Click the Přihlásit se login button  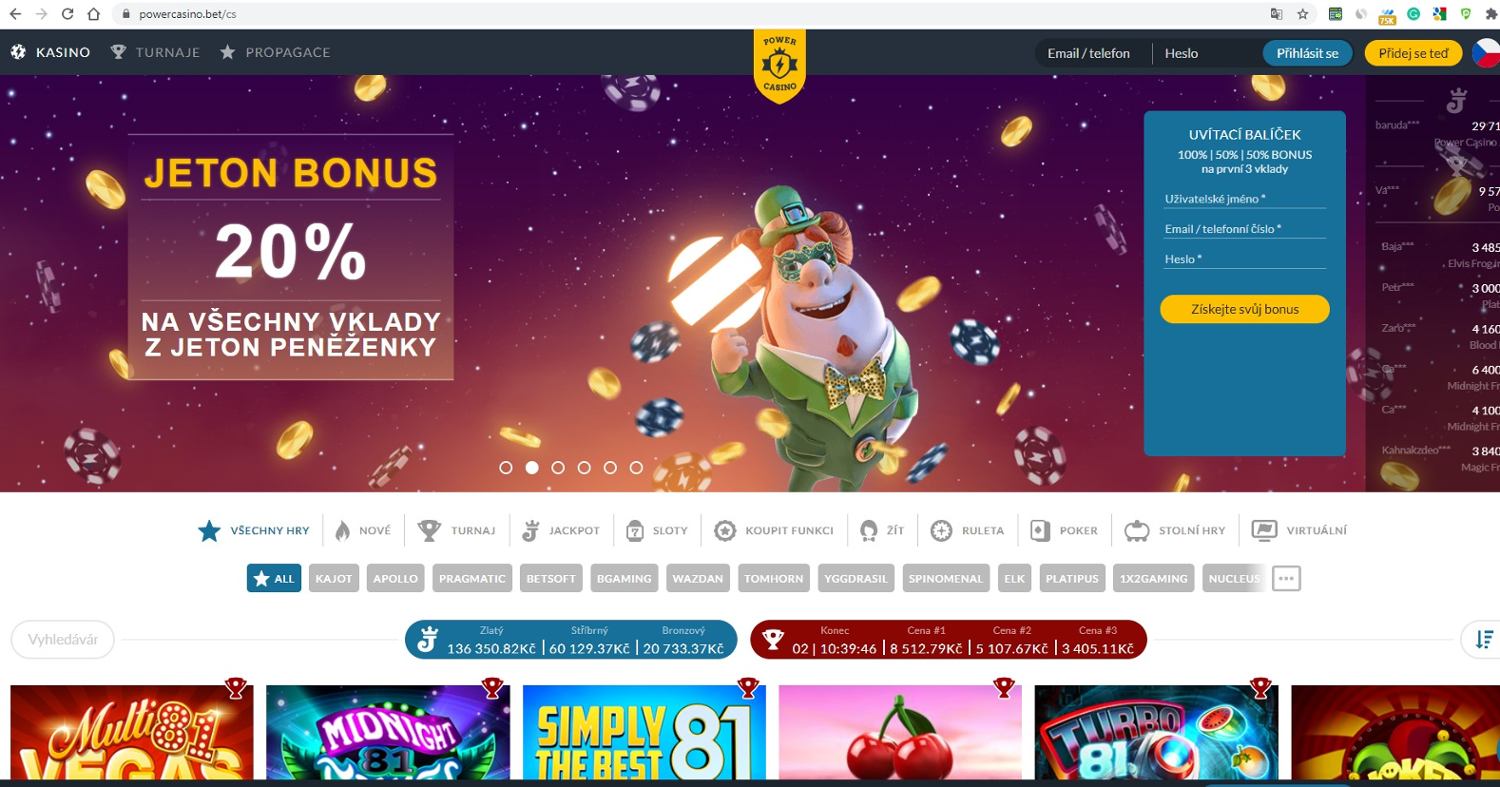point(1307,53)
